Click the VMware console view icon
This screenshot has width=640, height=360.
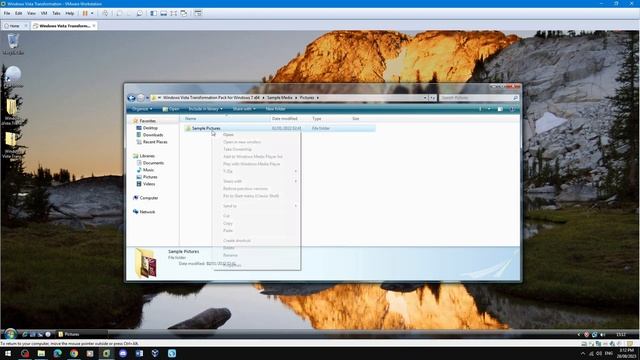coord(198,13)
